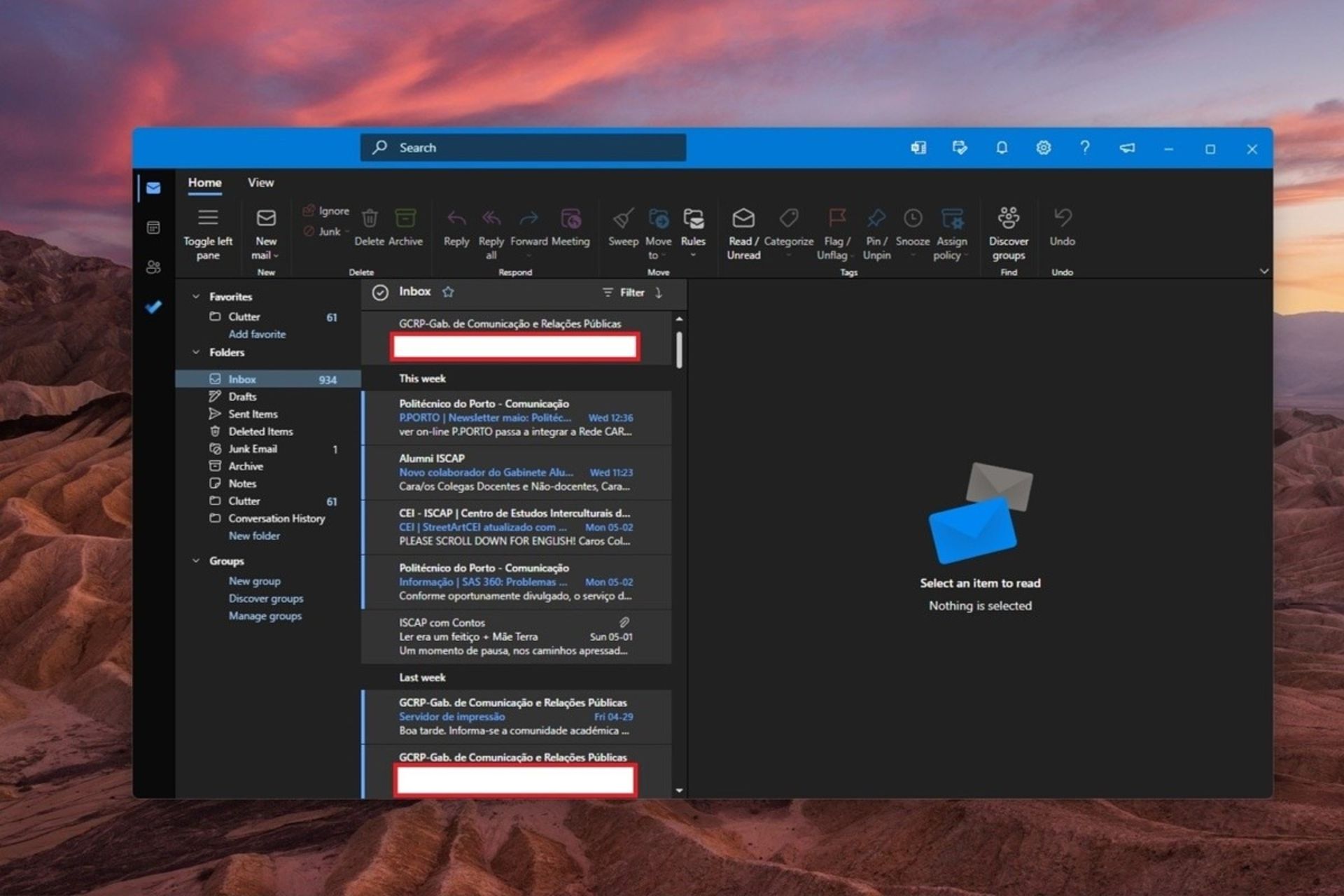The height and width of the screenshot is (896, 1344).
Task: Click the Snooze icon in the Tags group
Action: click(x=912, y=218)
